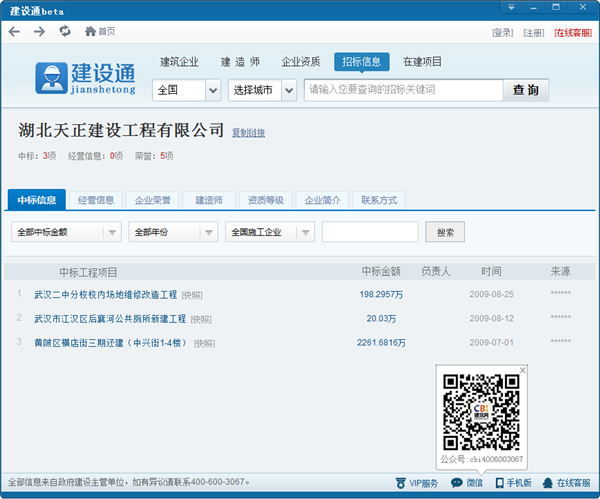Viewport: 600px width, 499px height.
Task: Select the 企业荣誉 tab
Action: (x=153, y=200)
